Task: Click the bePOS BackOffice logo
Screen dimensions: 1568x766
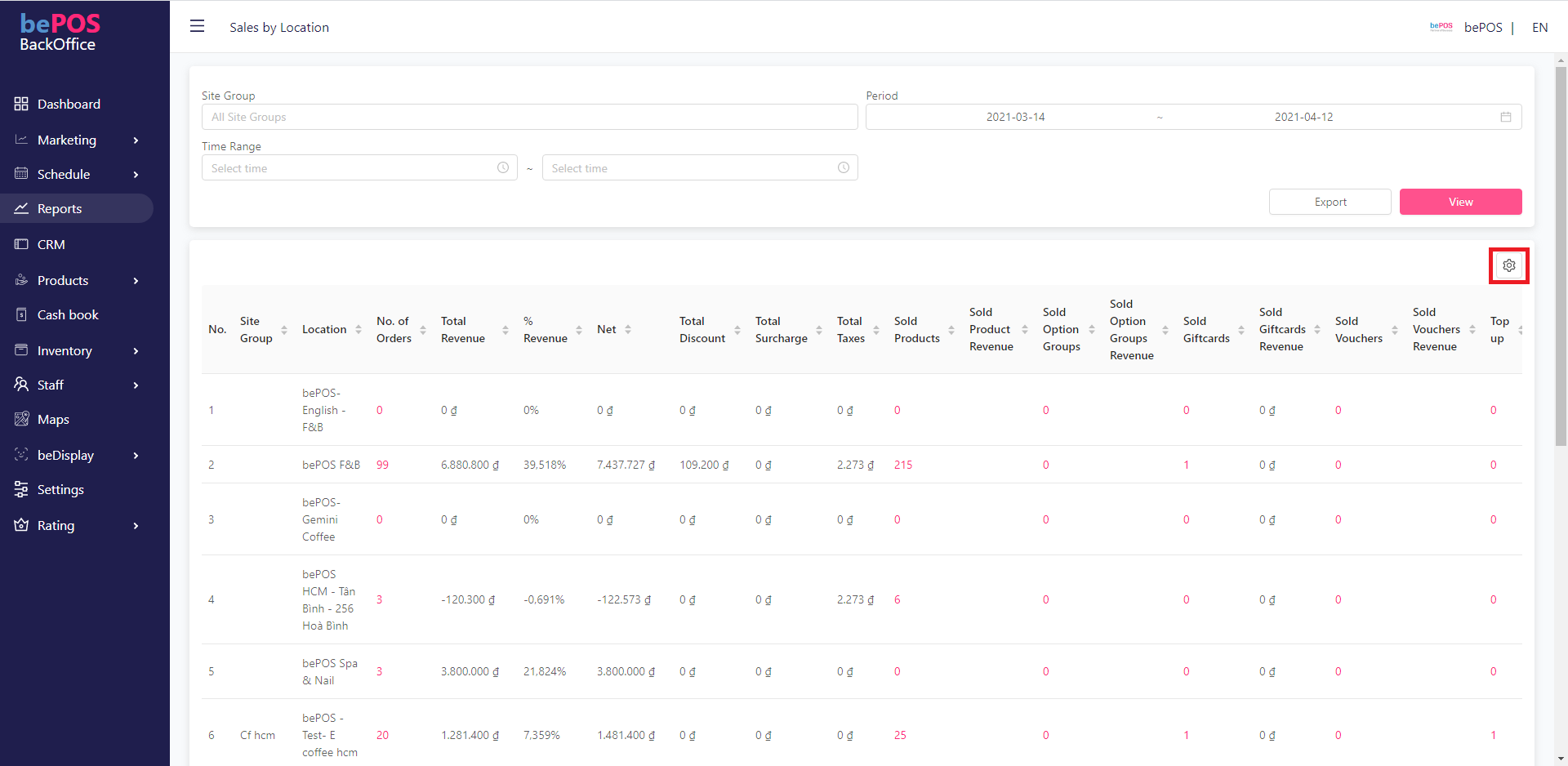Action: [x=59, y=33]
